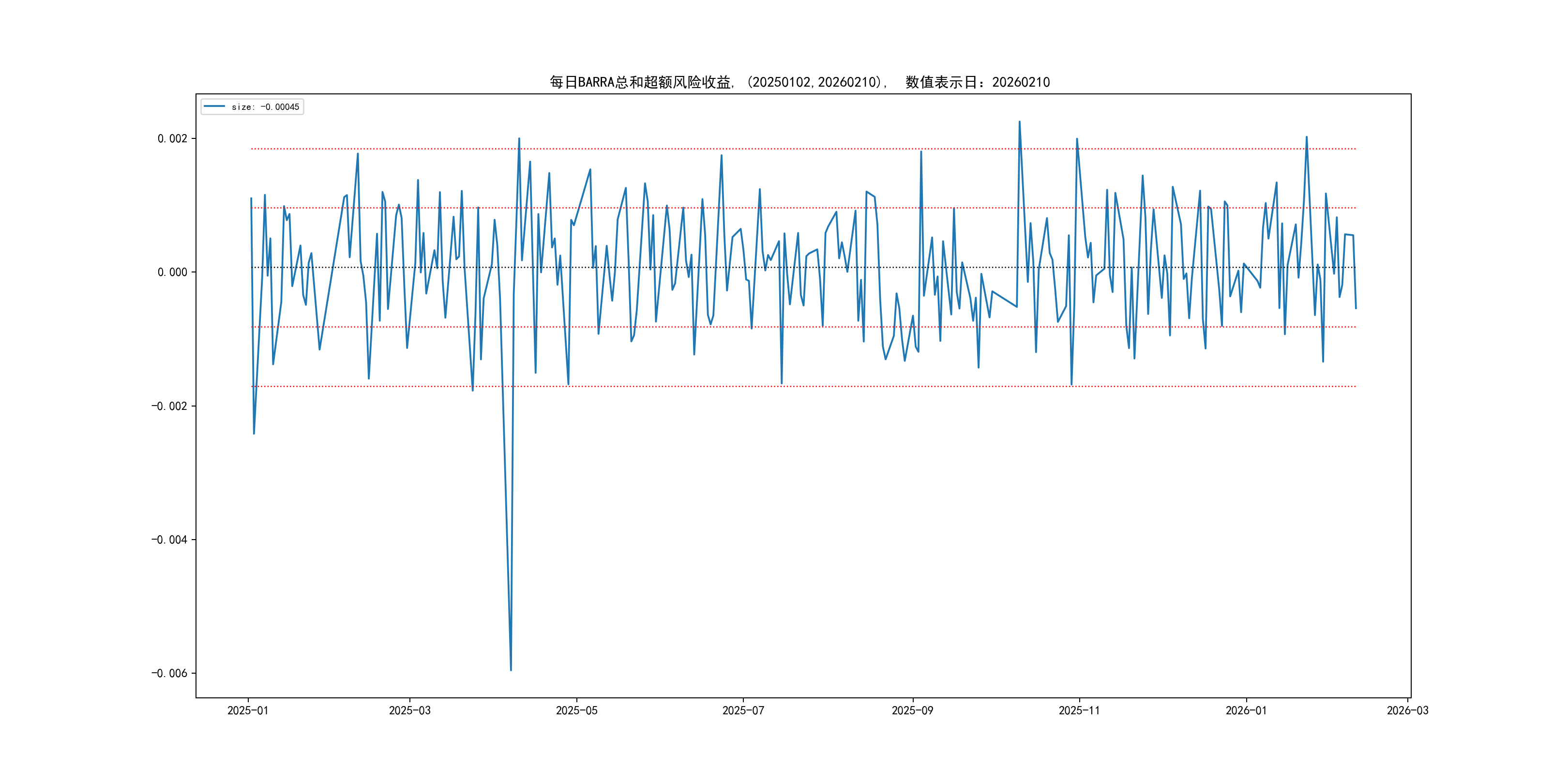
Task: Click the 0.002 y-axis tick label
Action: tap(172, 139)
